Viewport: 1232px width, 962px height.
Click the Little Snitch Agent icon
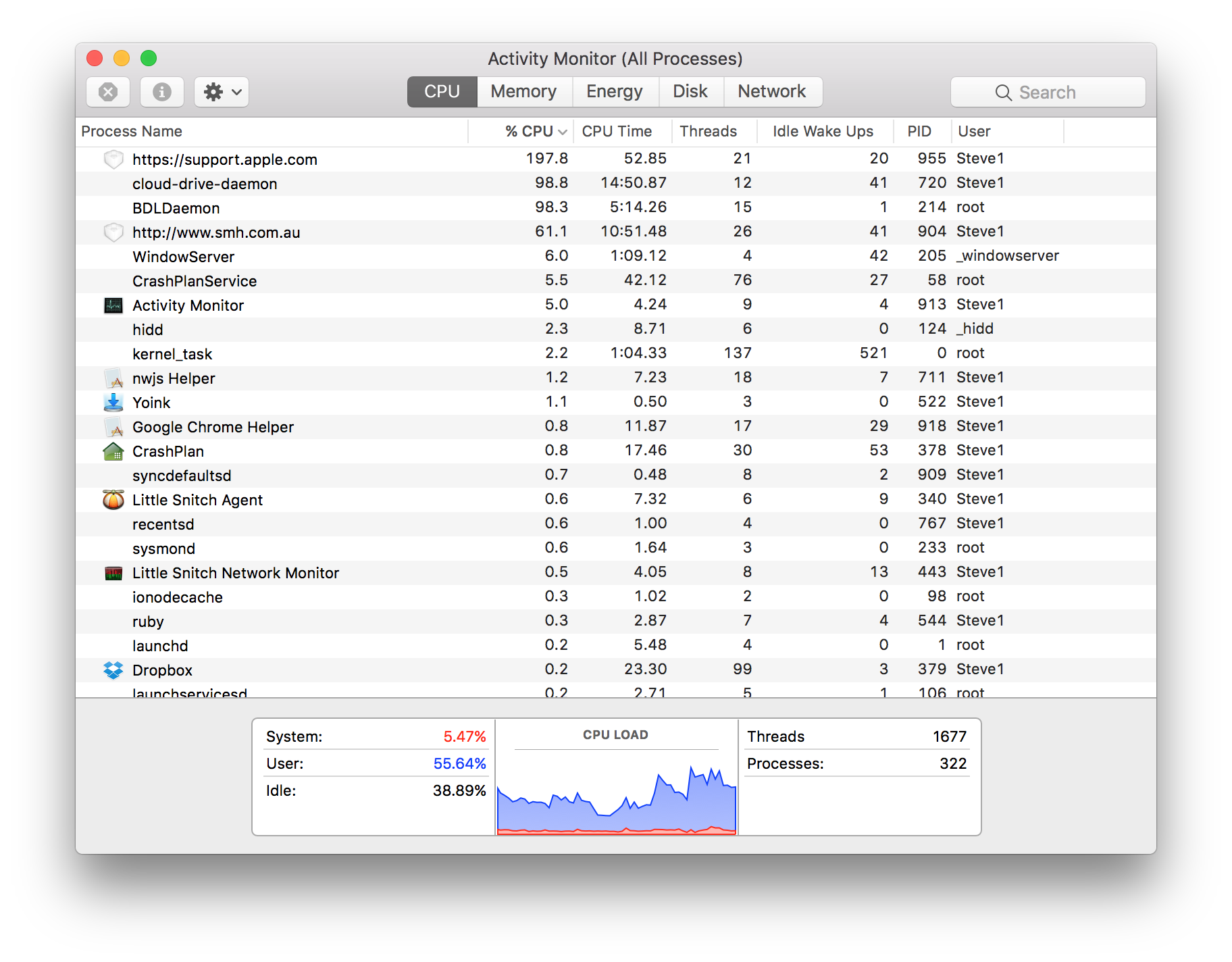[113, 500]
